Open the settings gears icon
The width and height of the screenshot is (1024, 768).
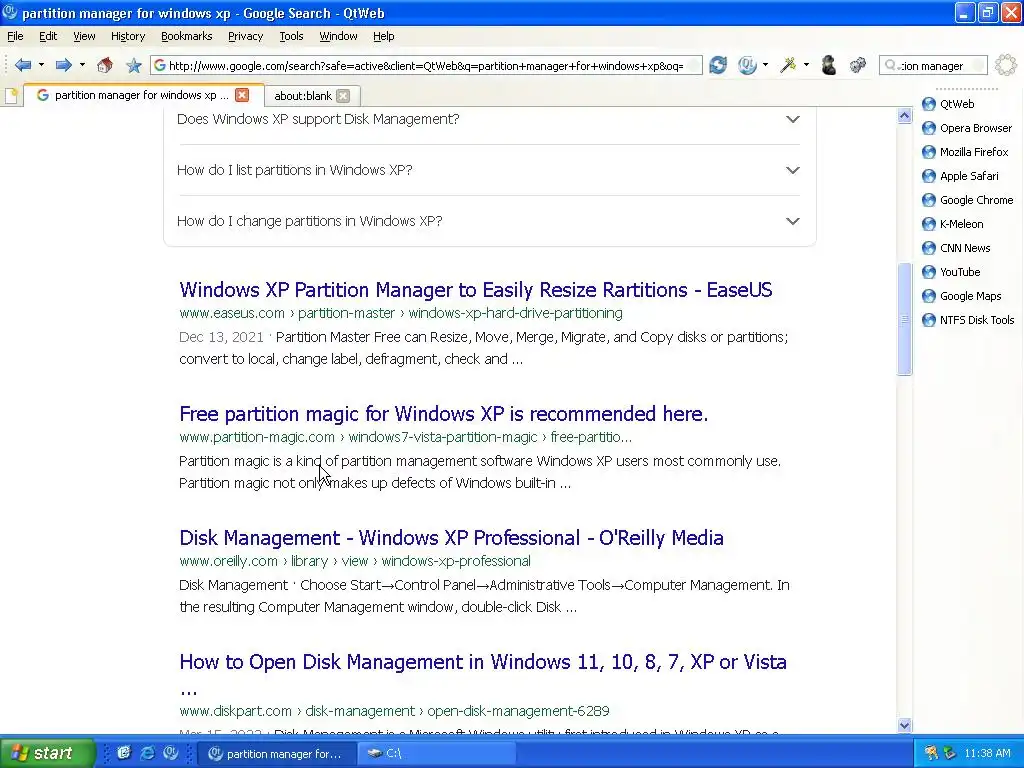pos(857,65)
